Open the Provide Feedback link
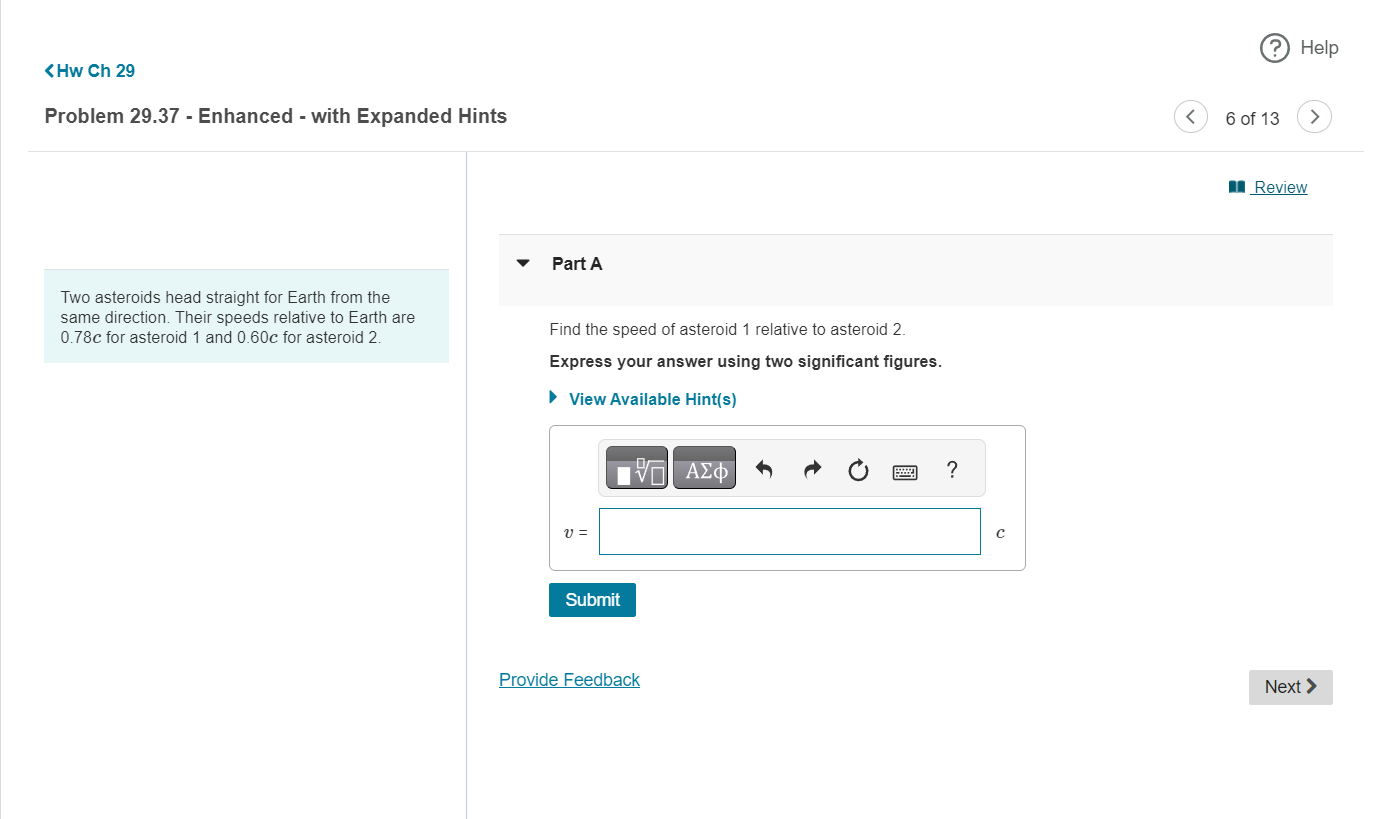This screenshot has width=1385, height=819. click(569, 679)
